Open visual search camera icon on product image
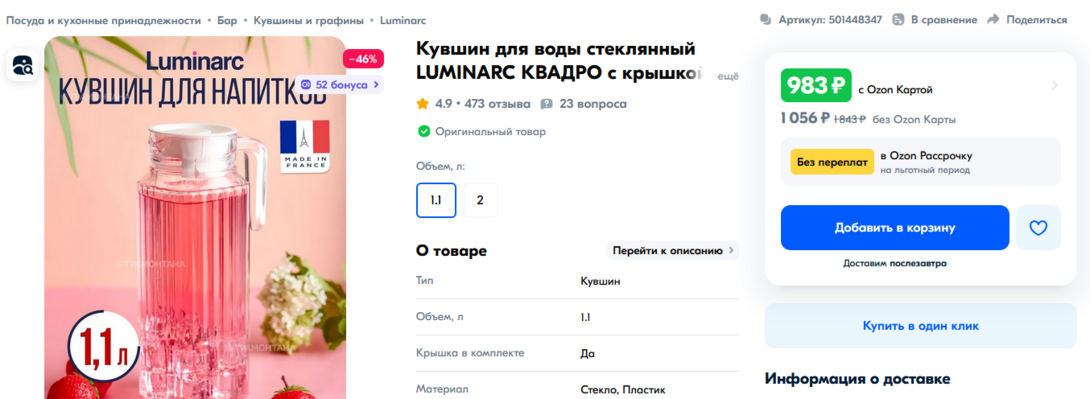This screenshot has height=399, width=1090. point(23,65)
